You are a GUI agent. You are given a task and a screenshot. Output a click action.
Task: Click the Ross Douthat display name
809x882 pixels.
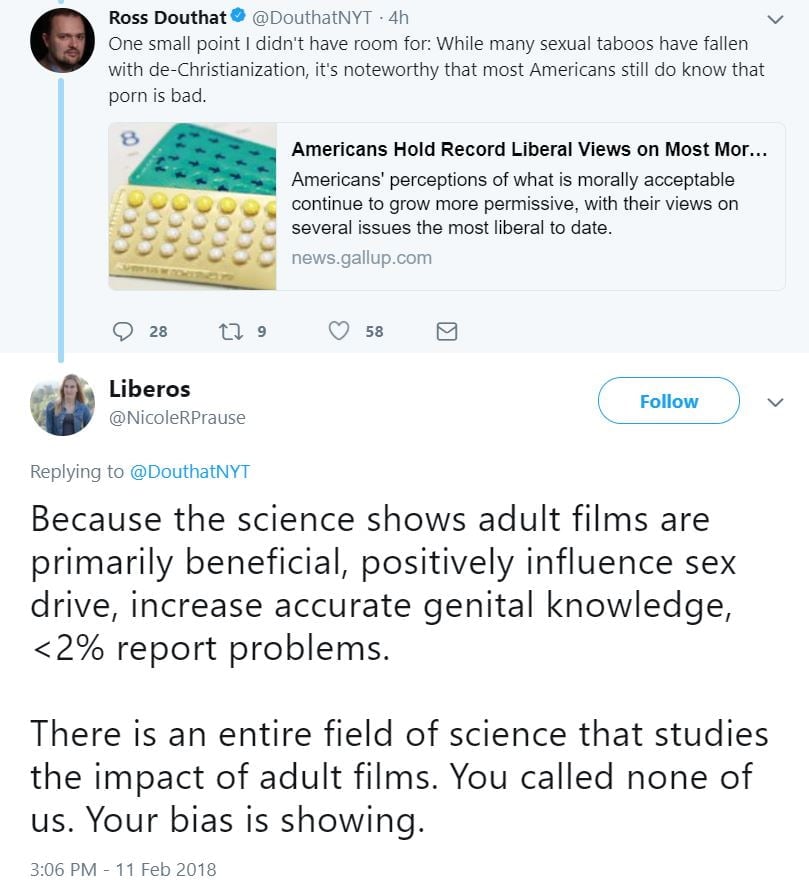(167, 18)
